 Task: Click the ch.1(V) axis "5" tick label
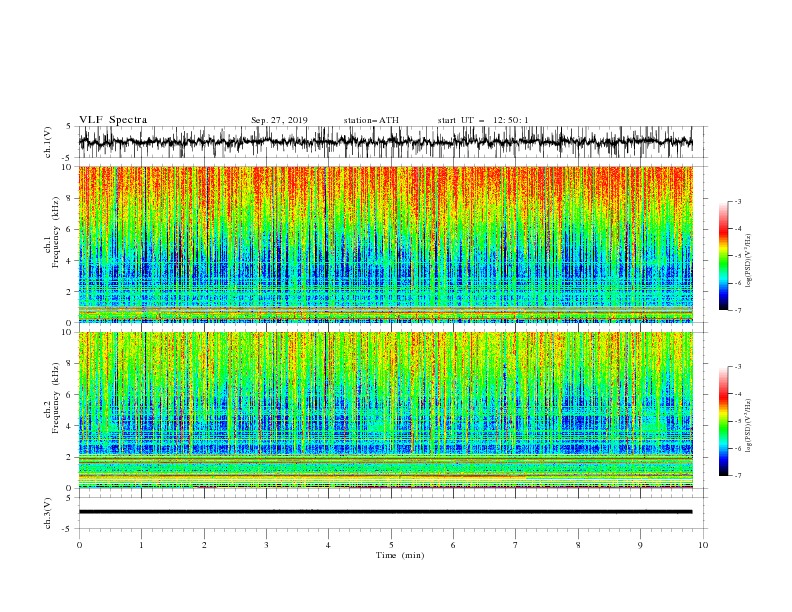click(x=70, y=127)
